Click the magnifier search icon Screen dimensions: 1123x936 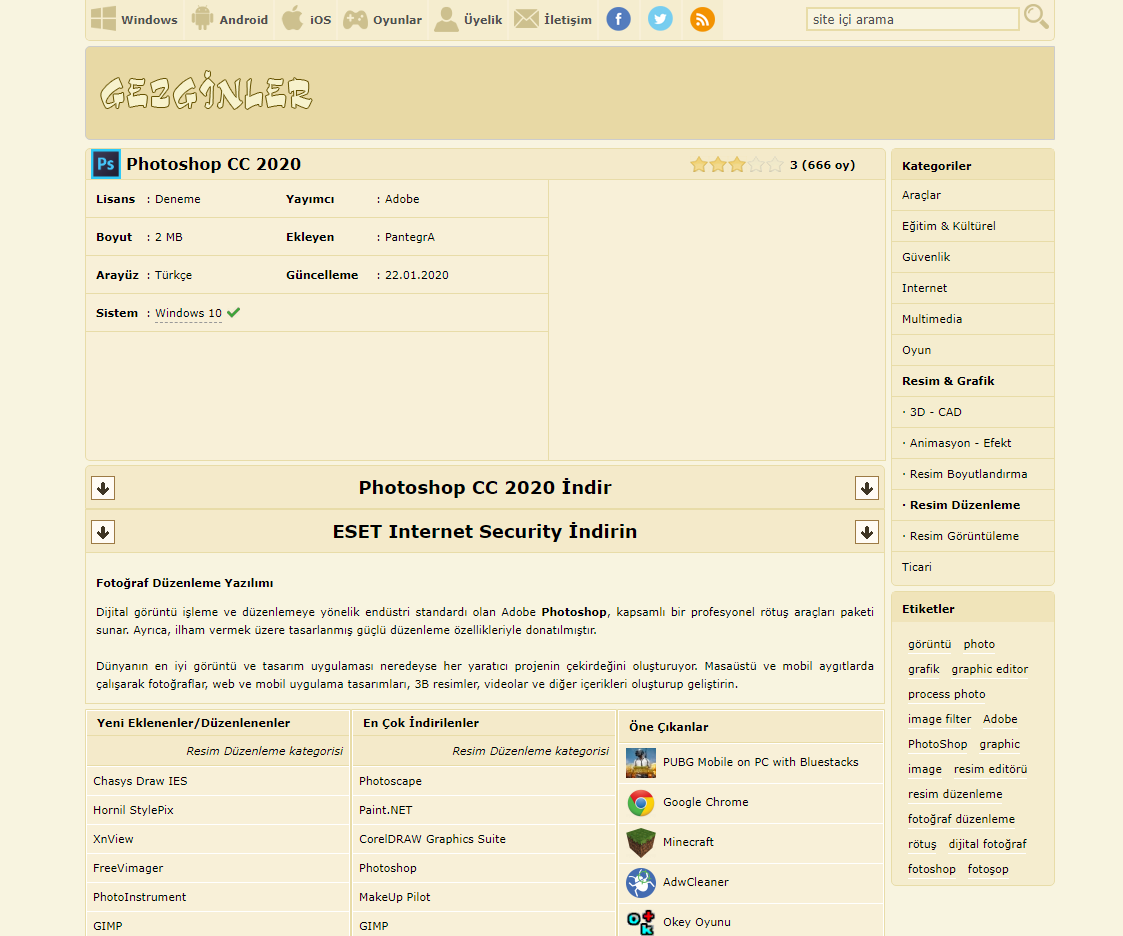pyautogui.click(x=1036, y=16)
